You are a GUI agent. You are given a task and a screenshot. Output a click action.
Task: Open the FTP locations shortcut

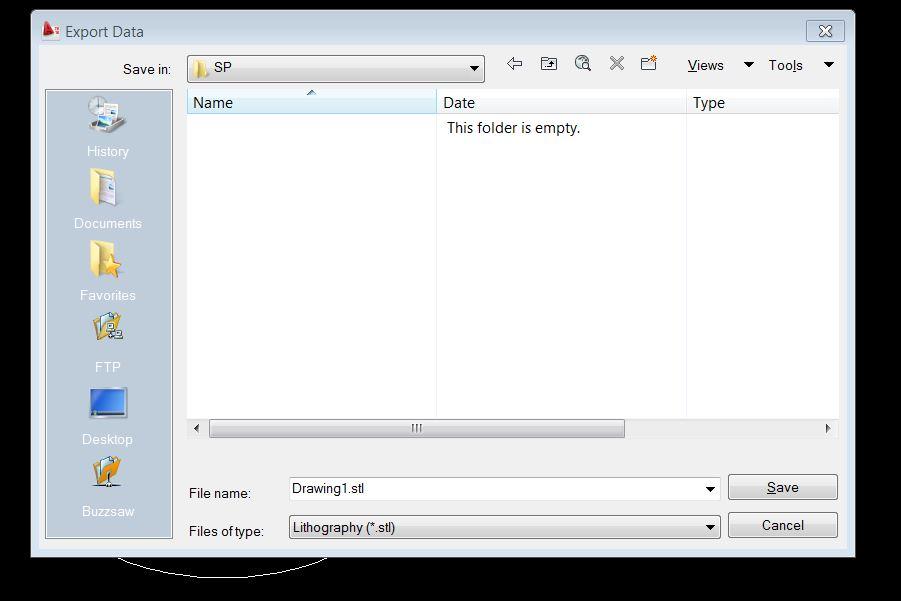[x=107, y=343]
